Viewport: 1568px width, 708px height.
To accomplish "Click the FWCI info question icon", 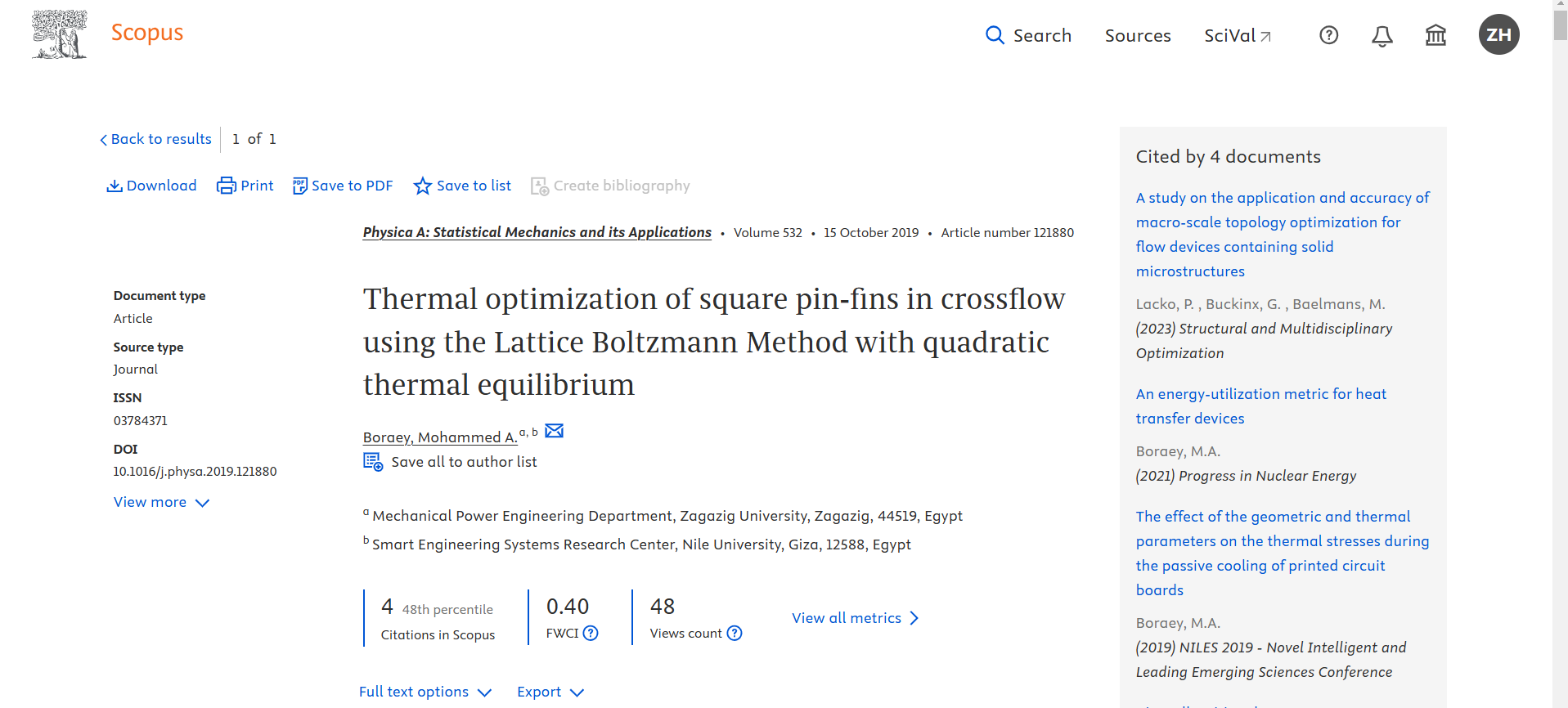I will (591, 633).
